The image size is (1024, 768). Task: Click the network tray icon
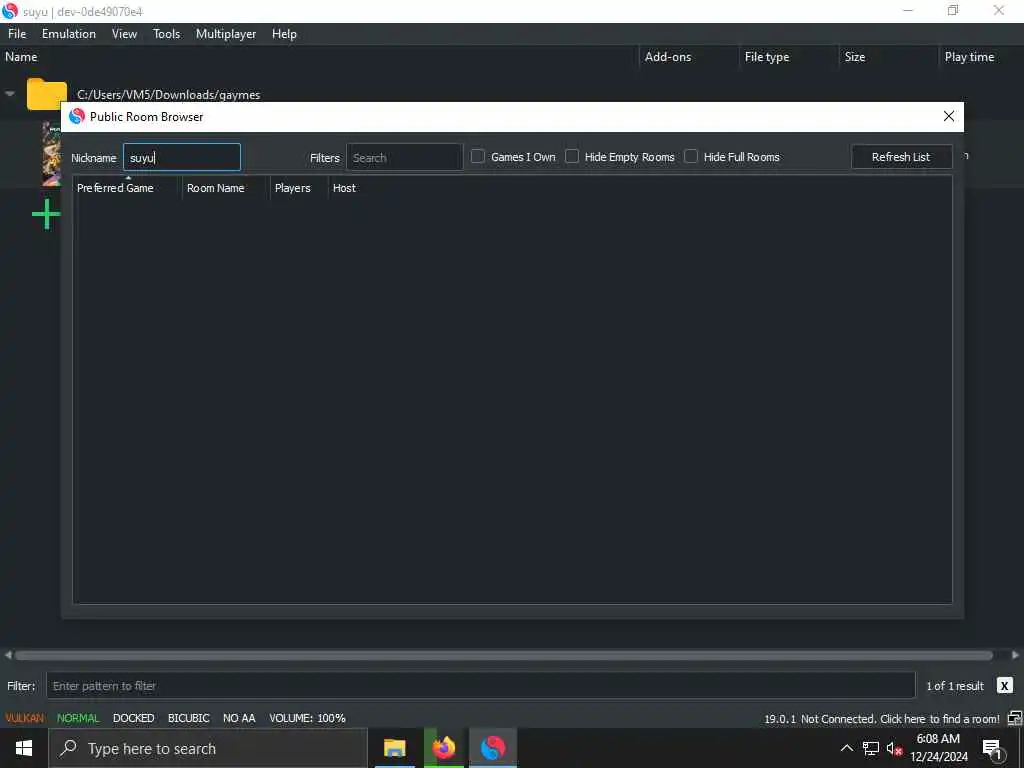tap(871, 748)
